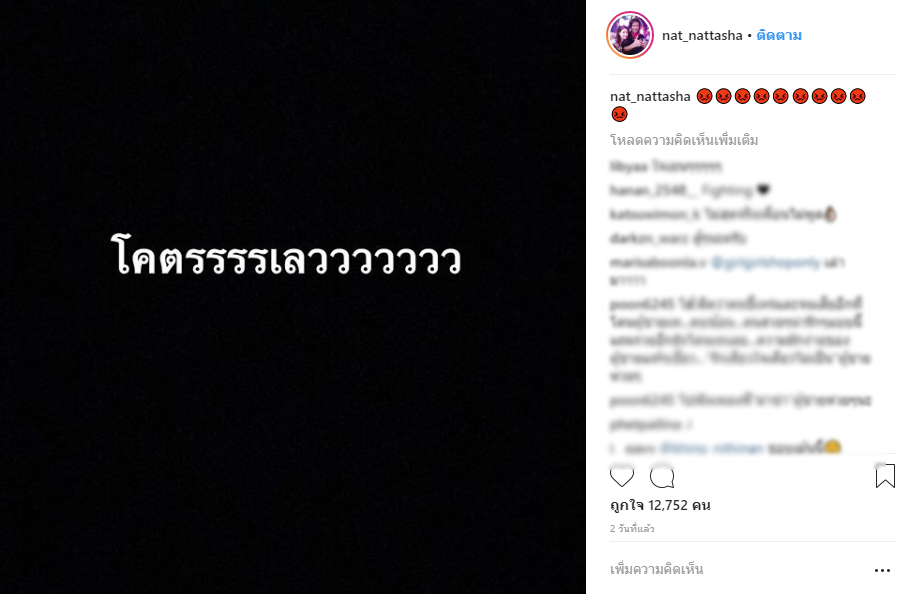Open the comment bubble icon
899x594 pixels.
click(662, 477)
